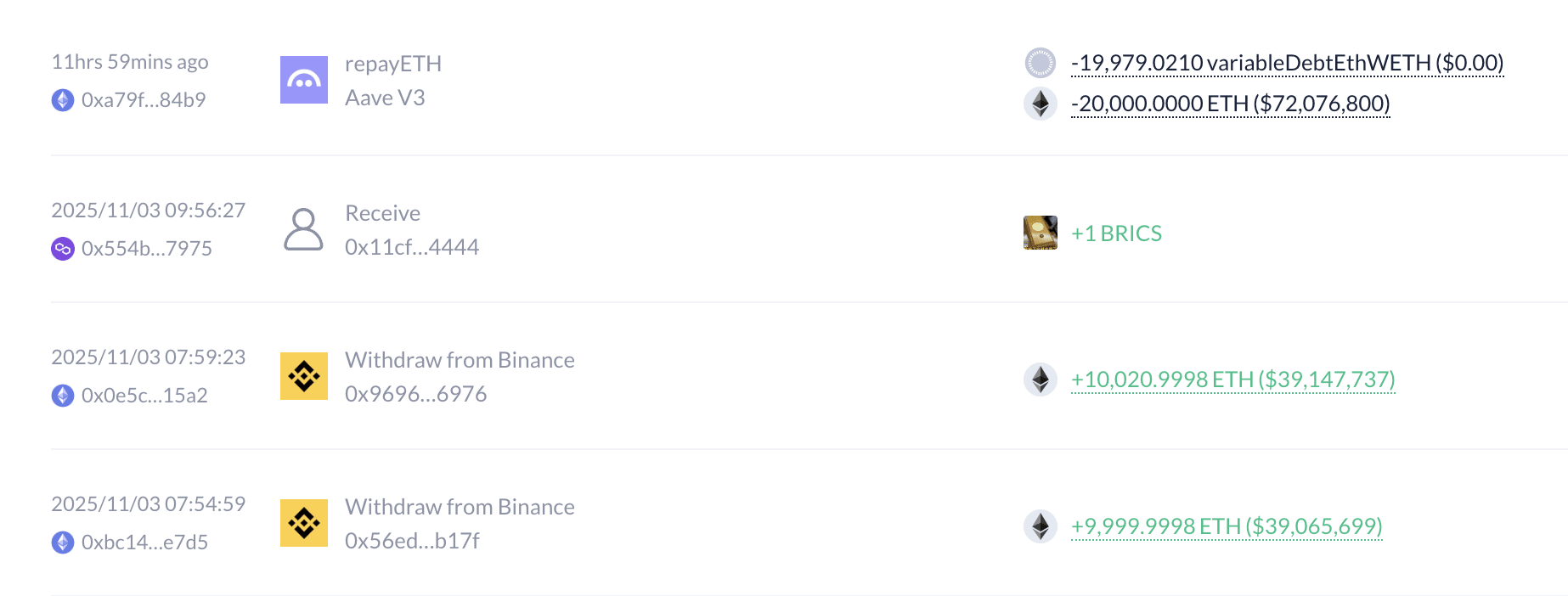
Task: Click Binance icon for 9,999.9998 ETH withdrawal
Action: point(303,523)
